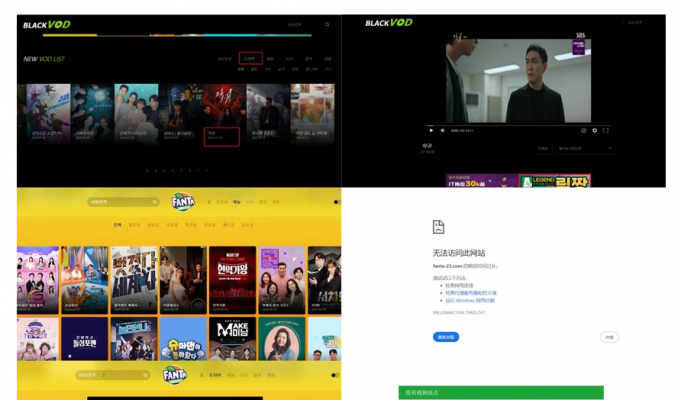Click the blue 重新加载 reload button
Screen dimensions: 681x400
coord(446,337)
